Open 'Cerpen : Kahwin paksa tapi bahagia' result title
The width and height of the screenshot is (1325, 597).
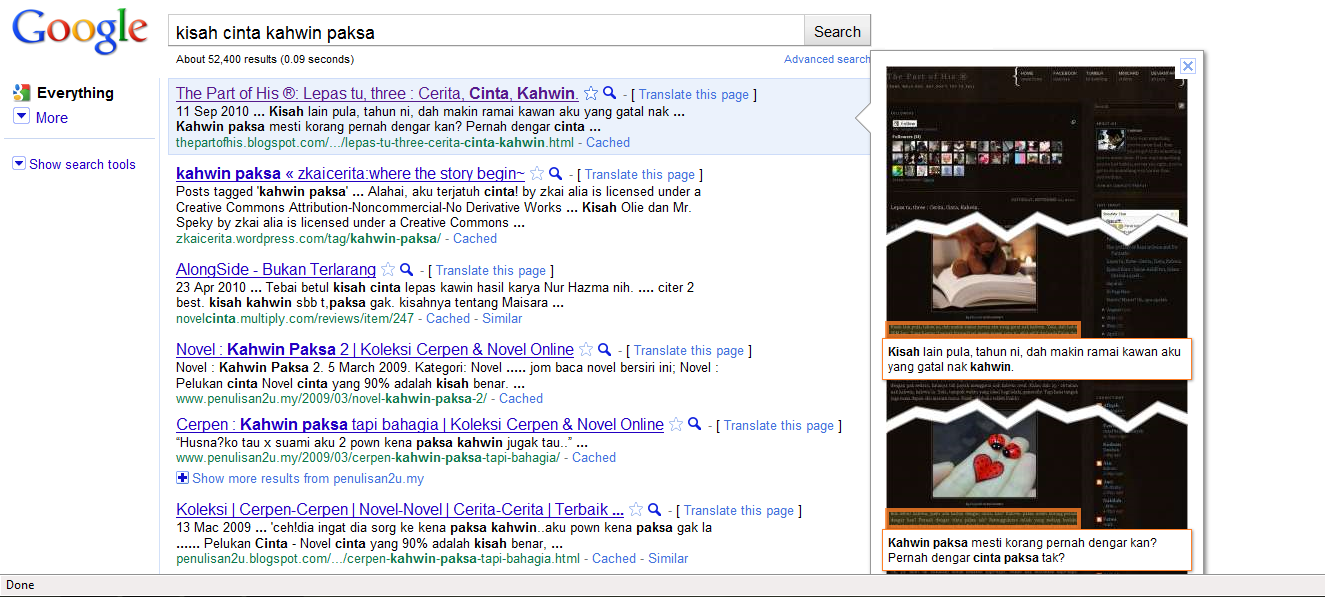(x=420, y=424)
